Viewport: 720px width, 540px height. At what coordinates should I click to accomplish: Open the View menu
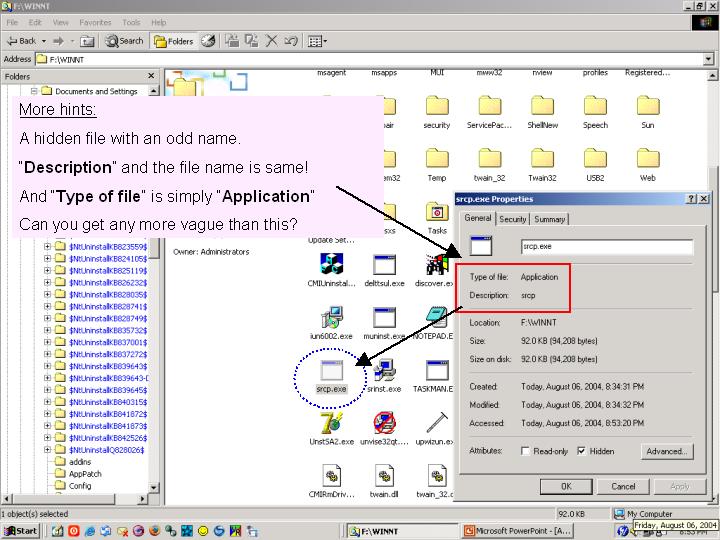pyautogui.click(x=60, y=22)
